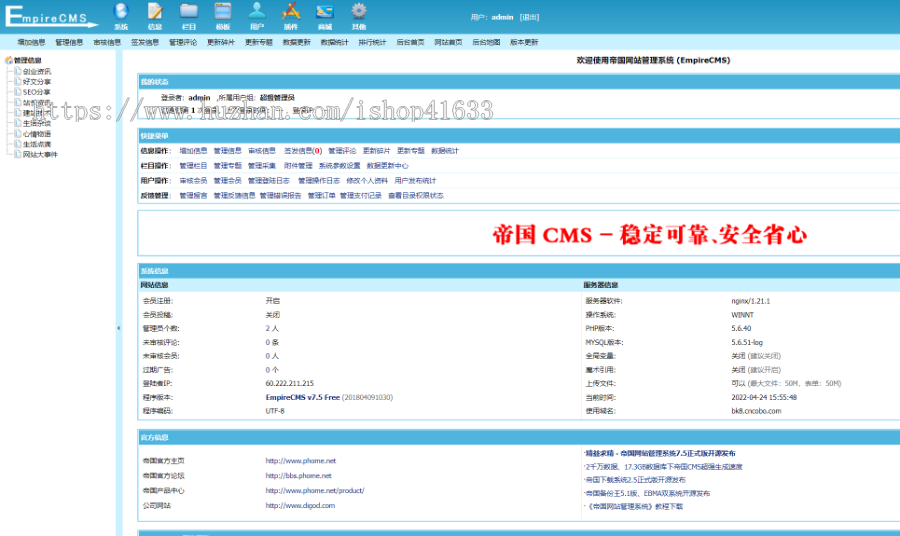Open news 帝国下载系统2.5正式版开源发布
This screenshot has width=900, height=536.
coord(635,480)
